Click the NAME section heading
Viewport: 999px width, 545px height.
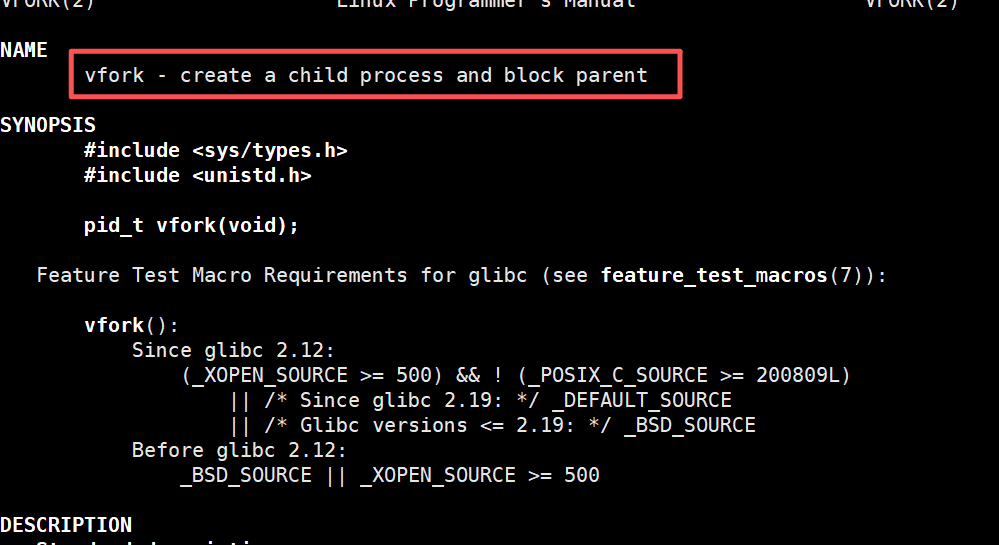pos(24,50)
